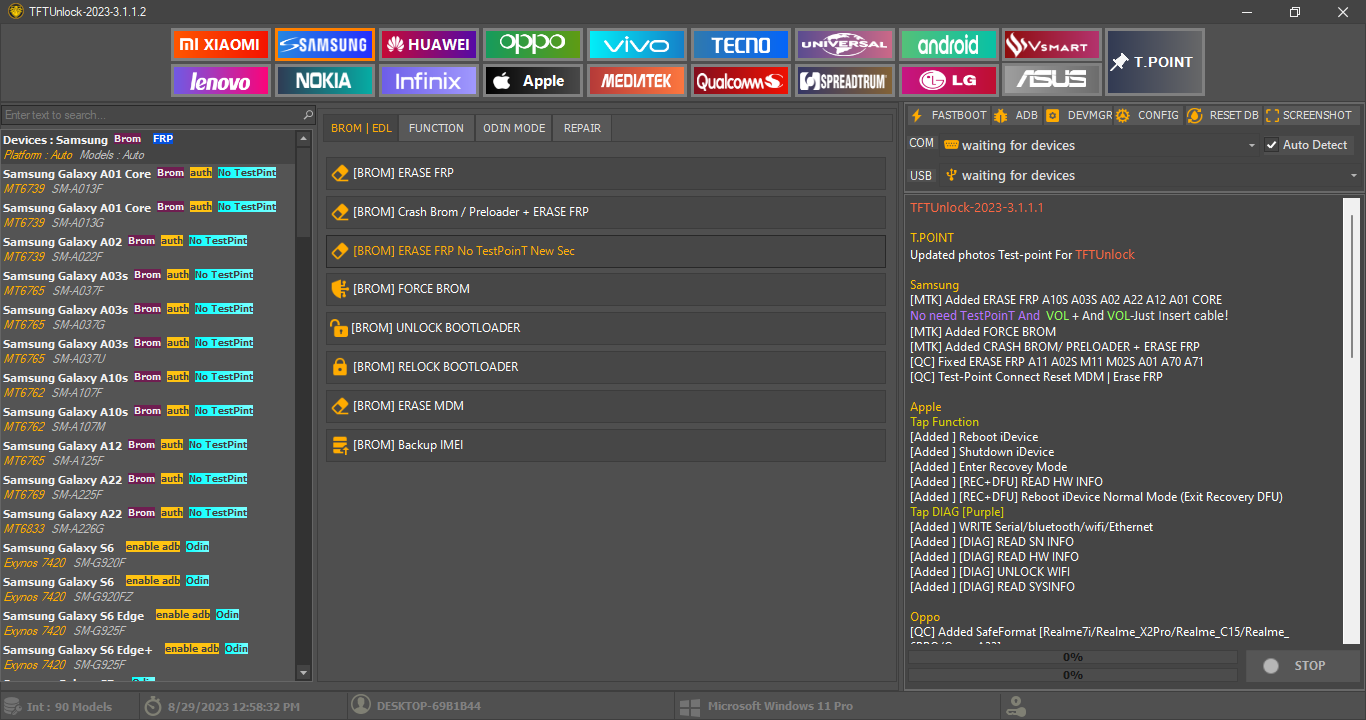Click the lower 0% progress bar

(x=1072, y=675)
